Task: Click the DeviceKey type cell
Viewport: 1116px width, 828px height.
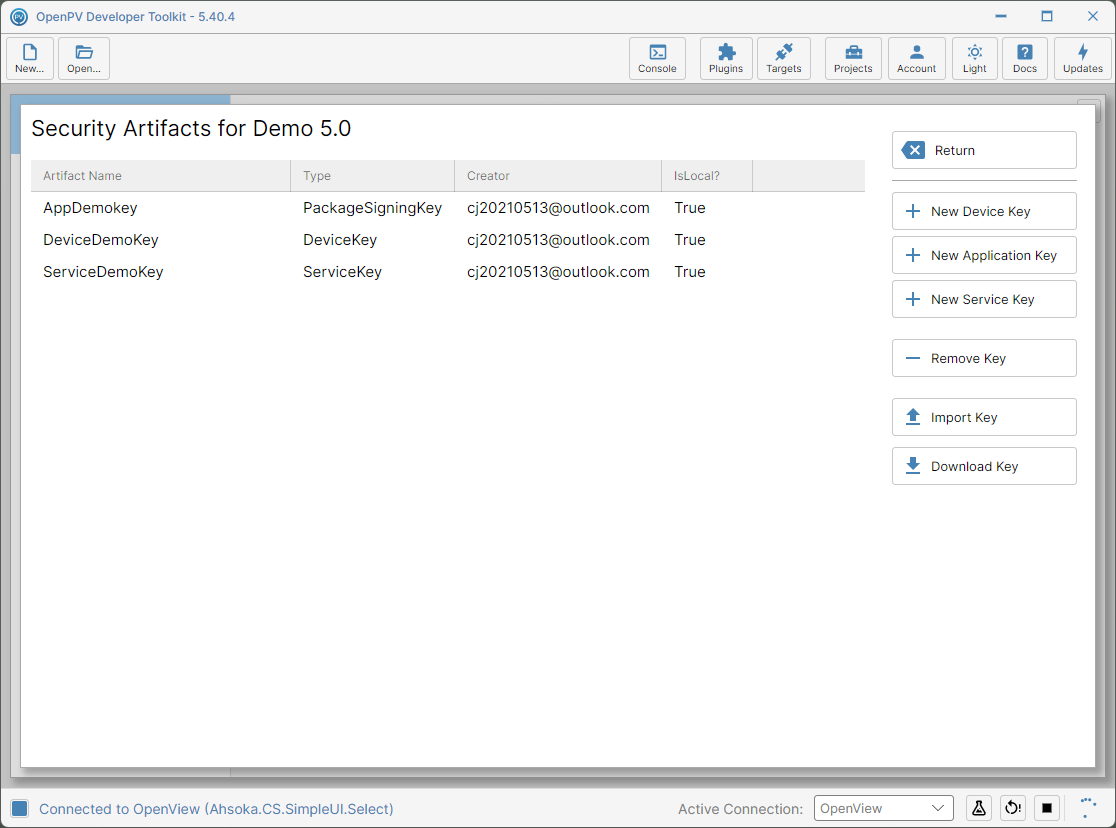Action: (340, 240)
